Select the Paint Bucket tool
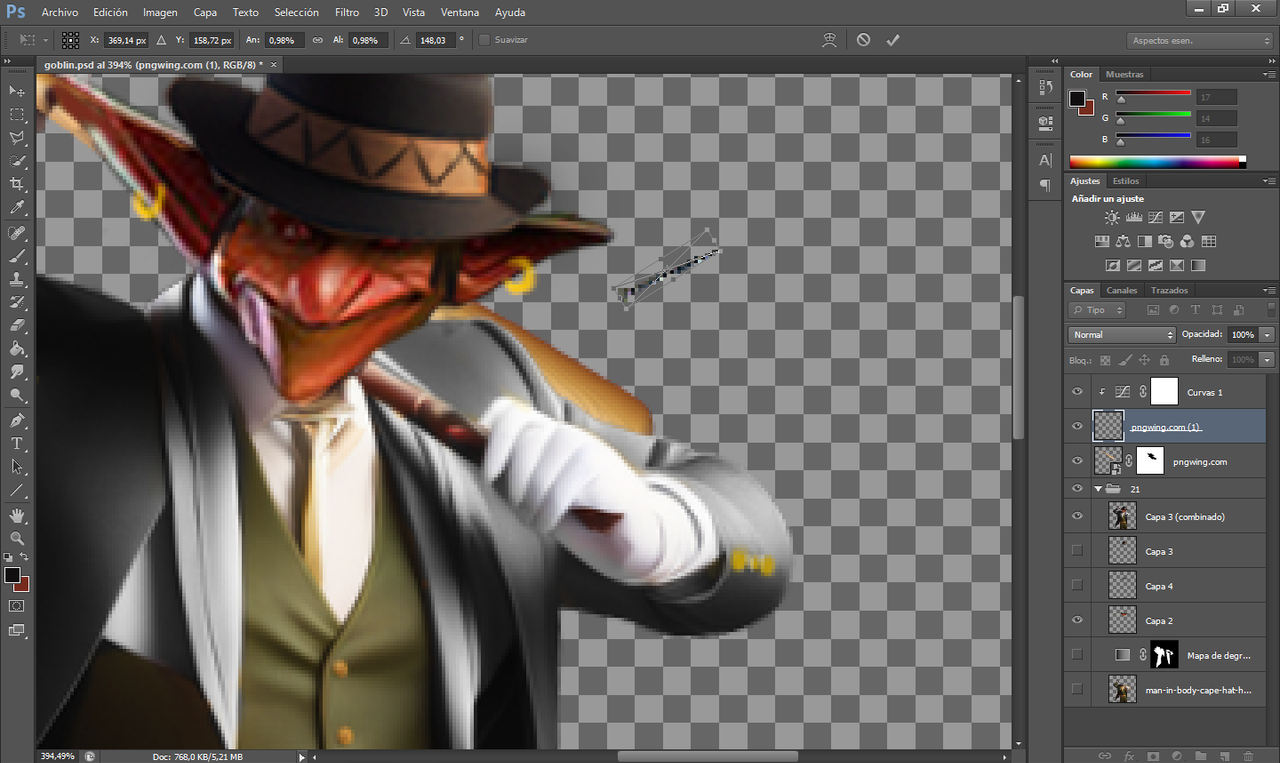 point(17,349)
